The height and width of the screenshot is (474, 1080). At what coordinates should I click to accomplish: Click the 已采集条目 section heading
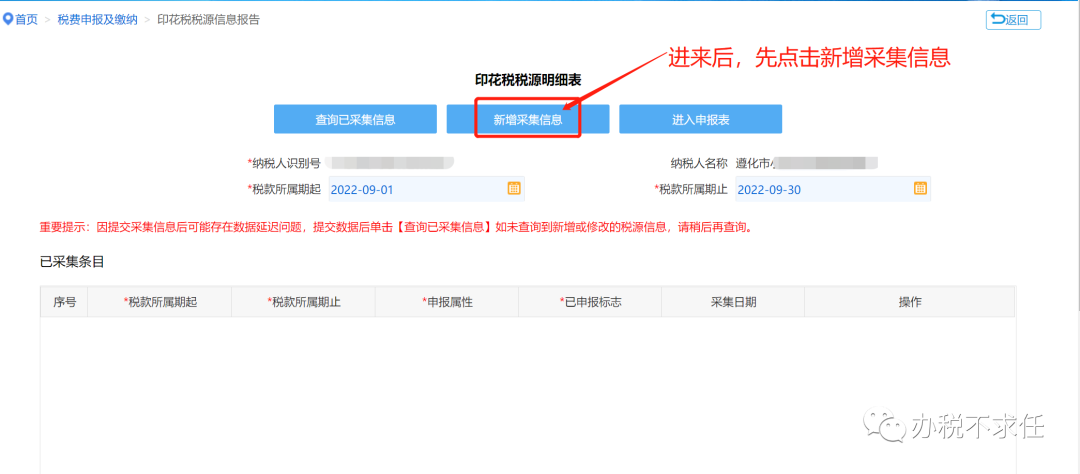click(x=72, y=262)
